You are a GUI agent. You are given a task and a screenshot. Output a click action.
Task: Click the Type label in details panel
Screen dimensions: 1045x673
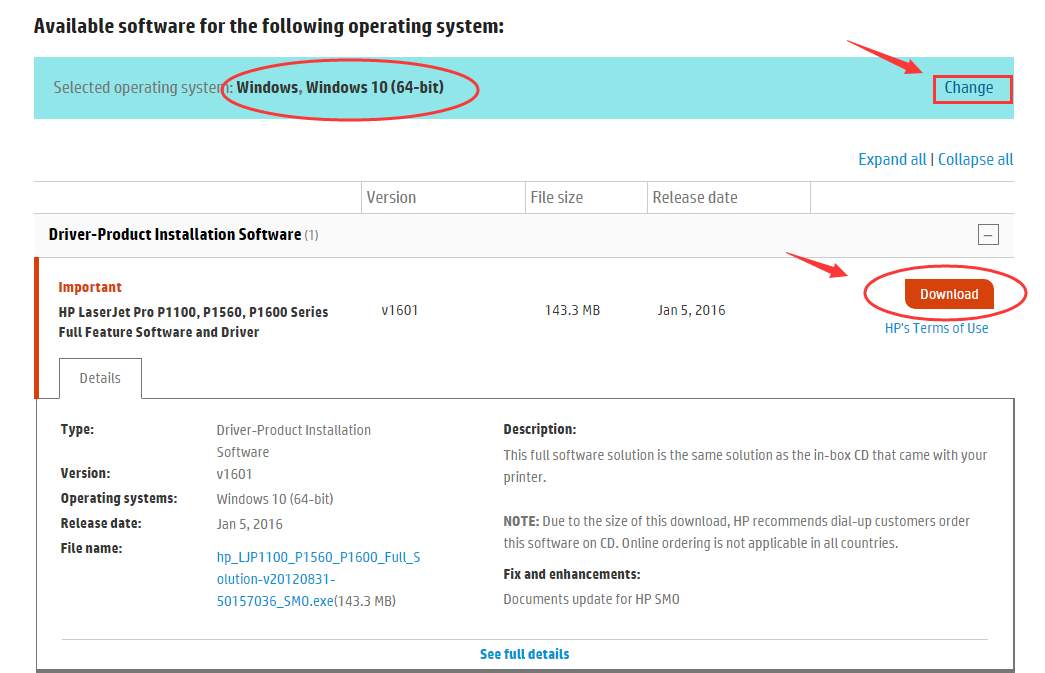(77, 430)
